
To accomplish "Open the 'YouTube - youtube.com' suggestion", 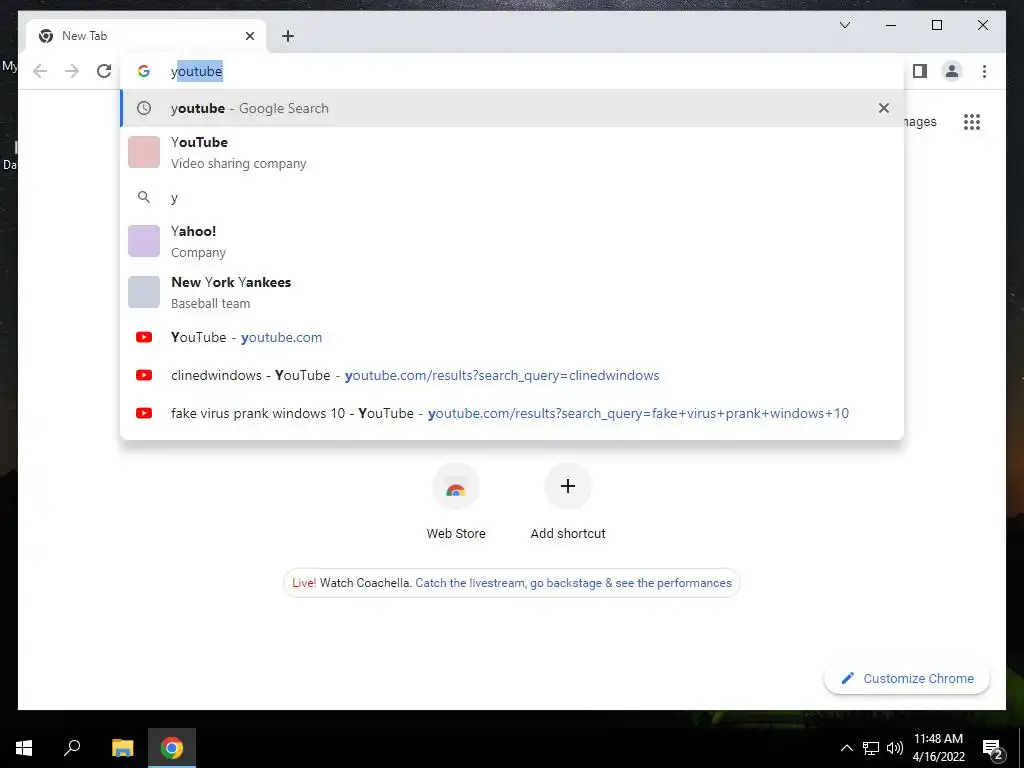I will coord(512,338).
